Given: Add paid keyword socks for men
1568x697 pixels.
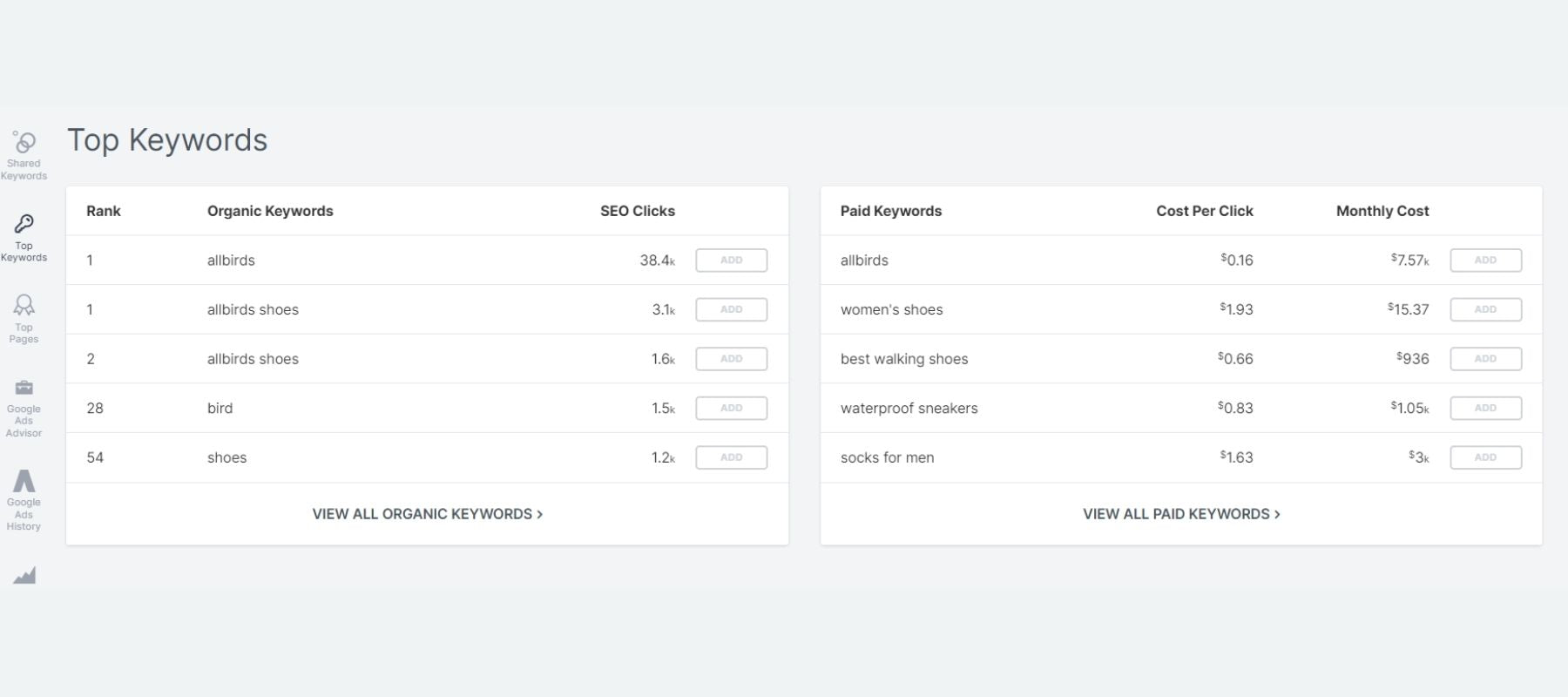Looking at the screenshot, I should click(1486, 457).
